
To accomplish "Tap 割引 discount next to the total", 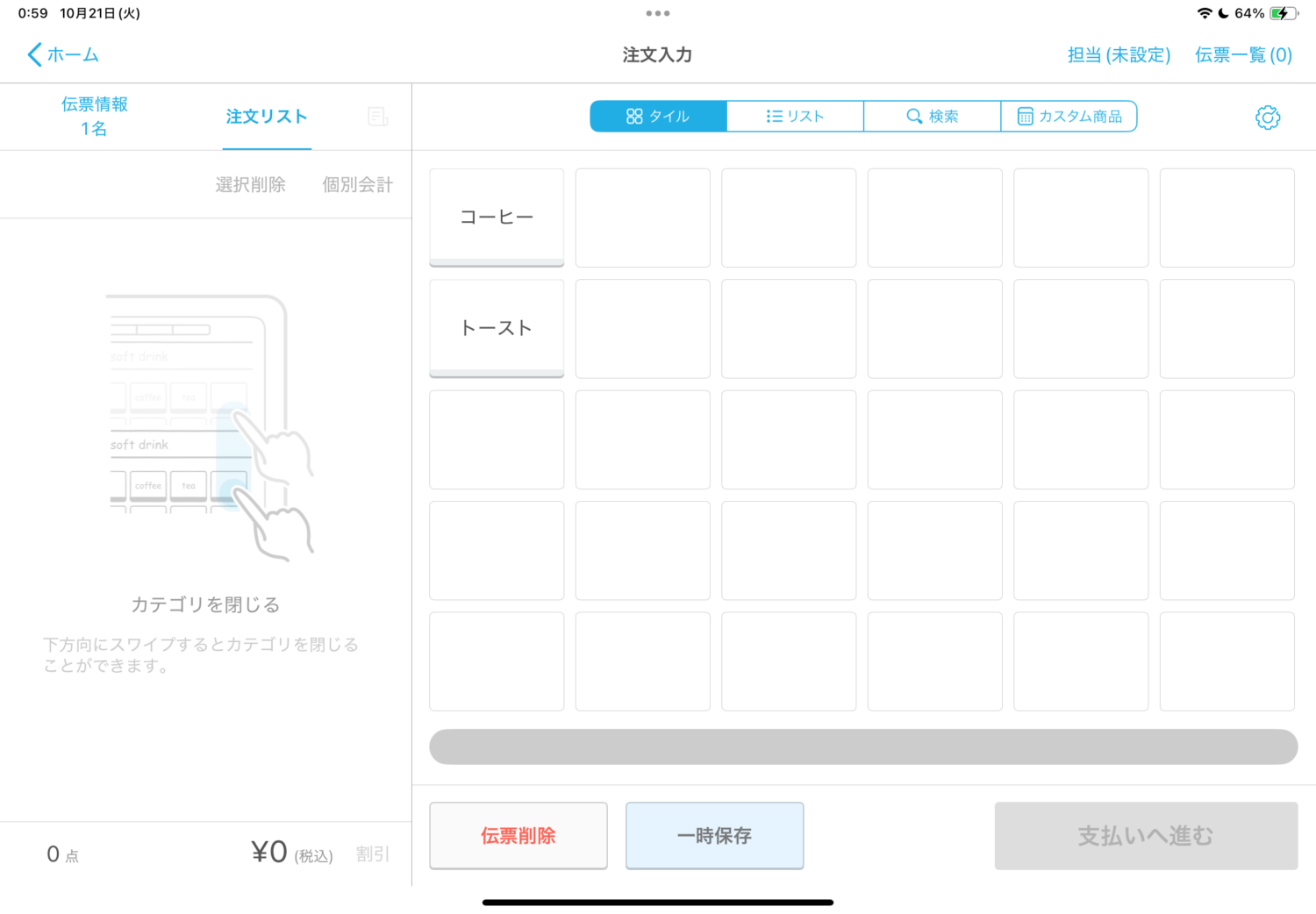I will point(372,853).
